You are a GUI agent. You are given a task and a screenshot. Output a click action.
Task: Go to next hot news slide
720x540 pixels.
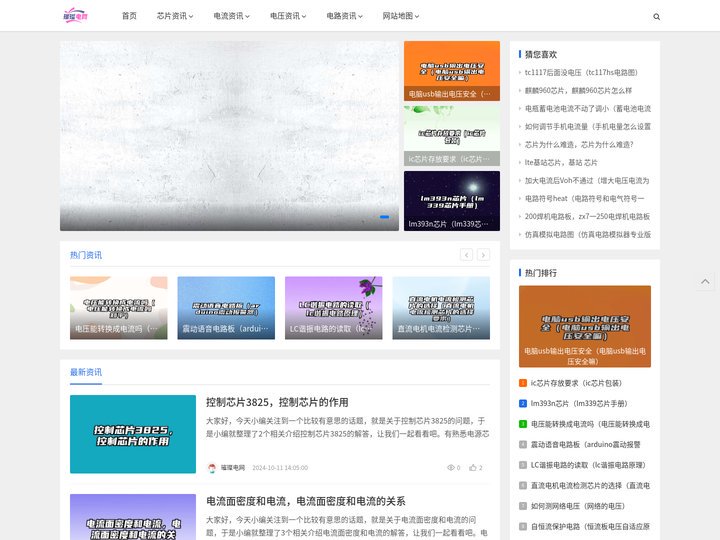point(484,255)
